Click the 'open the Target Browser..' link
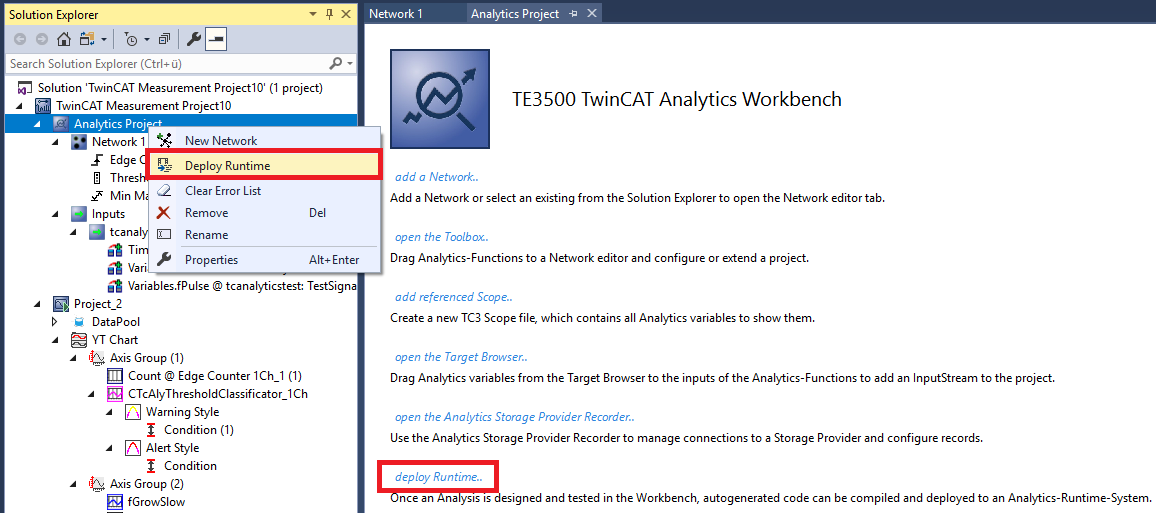 coord(462,357)
